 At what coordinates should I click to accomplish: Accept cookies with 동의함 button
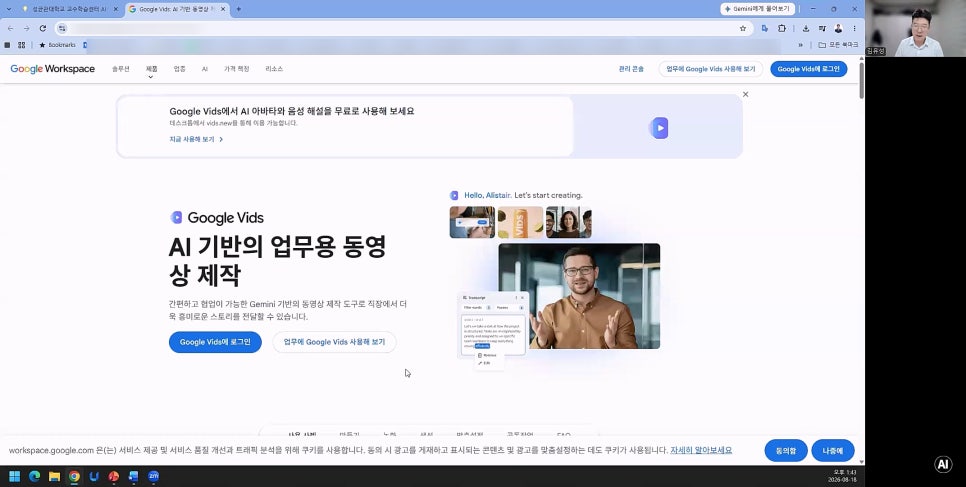785,451
